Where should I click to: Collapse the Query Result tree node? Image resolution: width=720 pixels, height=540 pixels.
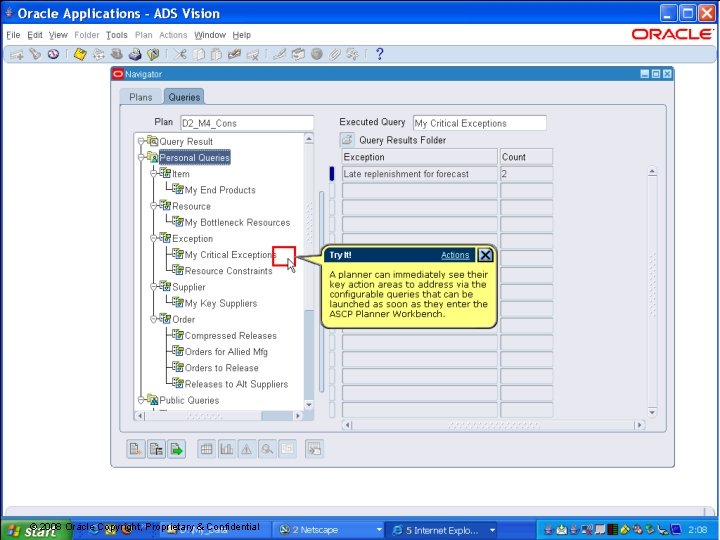click(x=141, y=141)
